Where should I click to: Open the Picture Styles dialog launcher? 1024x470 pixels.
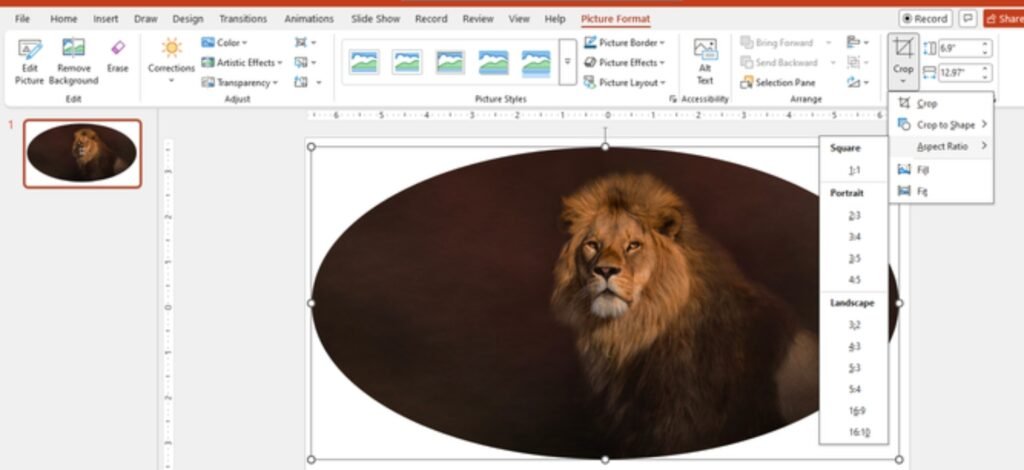coord(673,99)
